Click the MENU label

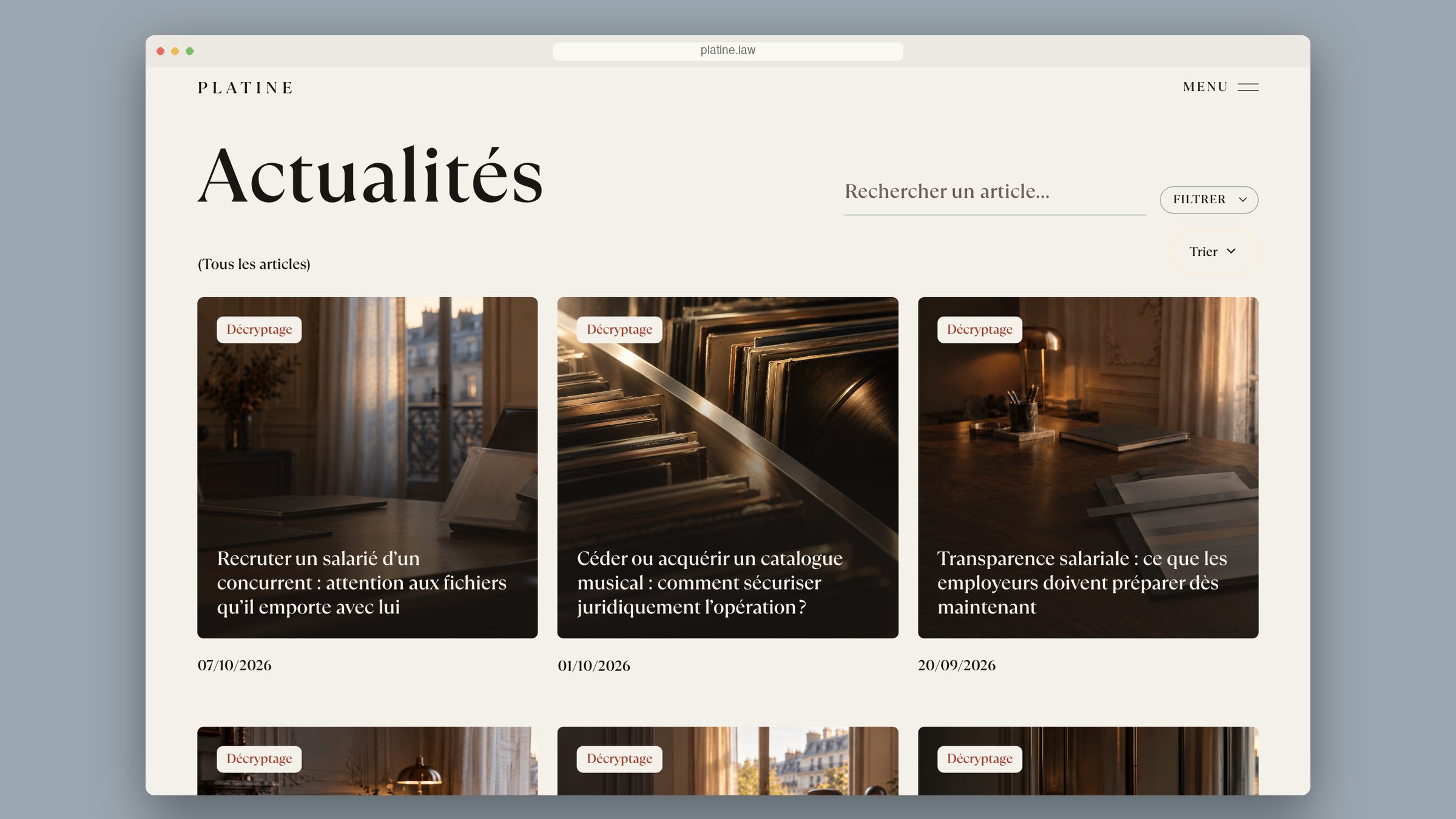coord(1205,87)
